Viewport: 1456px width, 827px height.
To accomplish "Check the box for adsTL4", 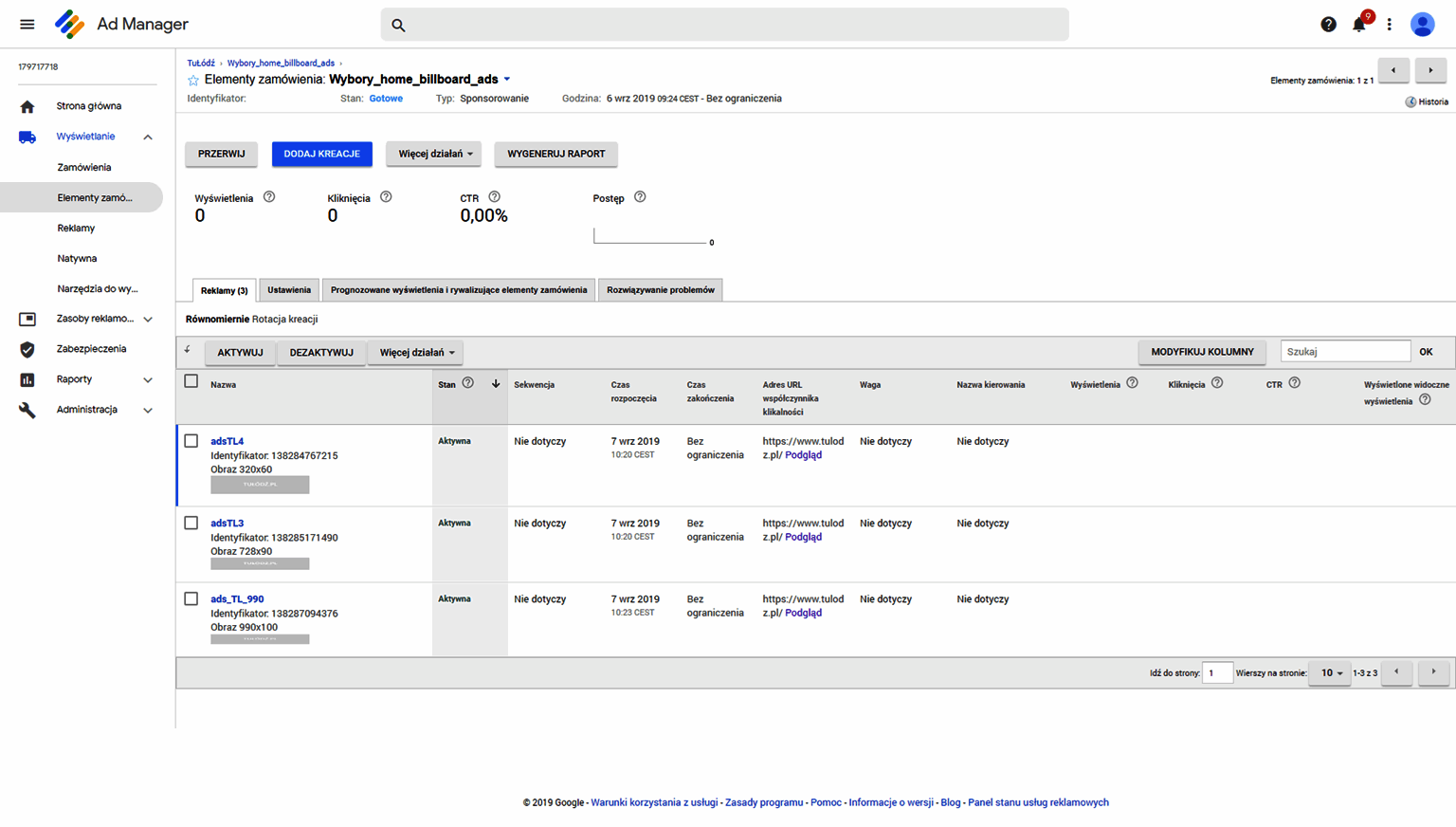I will point(191,441).
